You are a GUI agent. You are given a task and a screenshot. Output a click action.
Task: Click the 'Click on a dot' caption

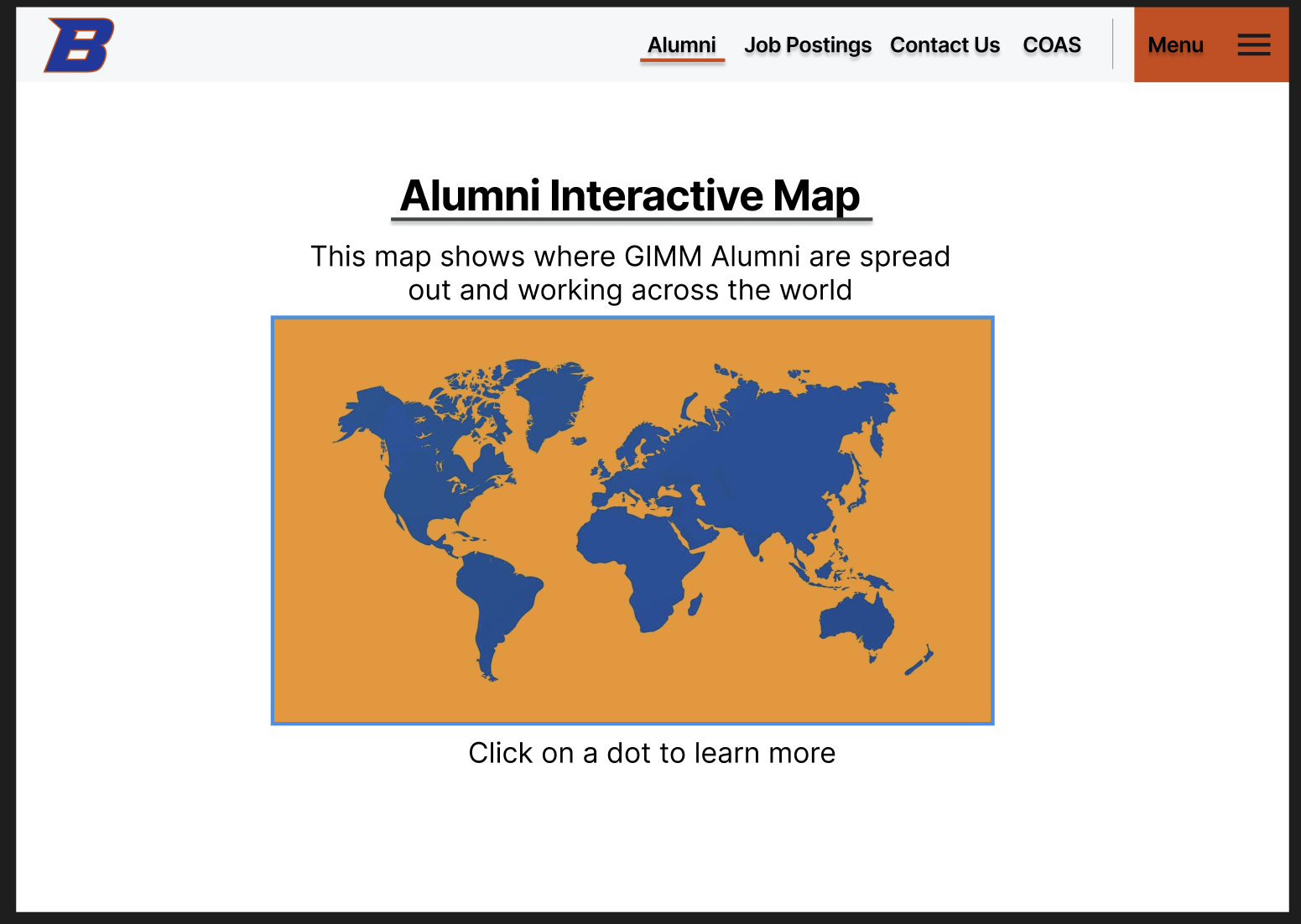(x=651, y=752)
